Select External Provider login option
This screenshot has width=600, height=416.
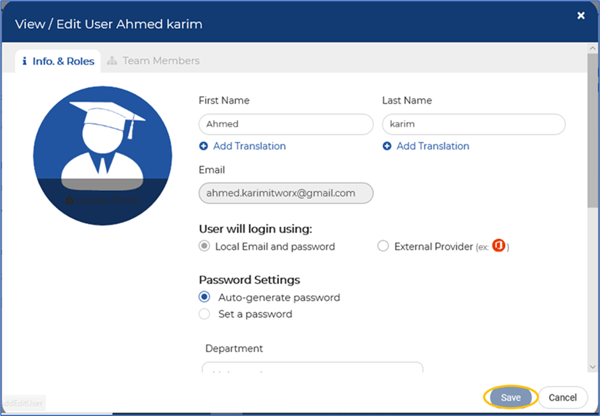[383, 246]
